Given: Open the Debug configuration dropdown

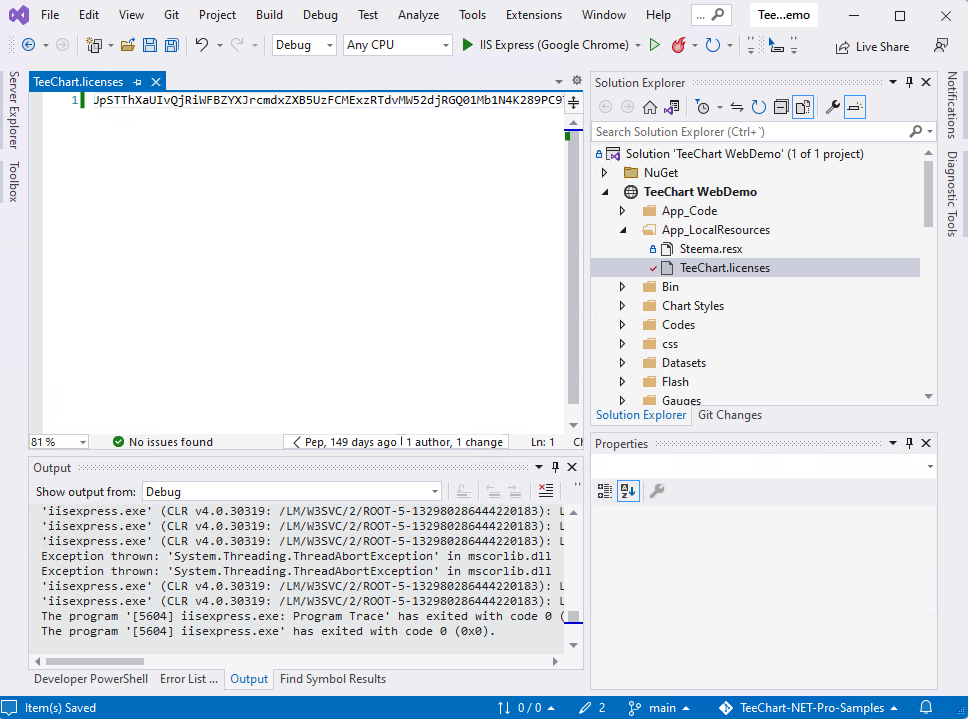Looking at the screenshot, I should coord(304,45).
